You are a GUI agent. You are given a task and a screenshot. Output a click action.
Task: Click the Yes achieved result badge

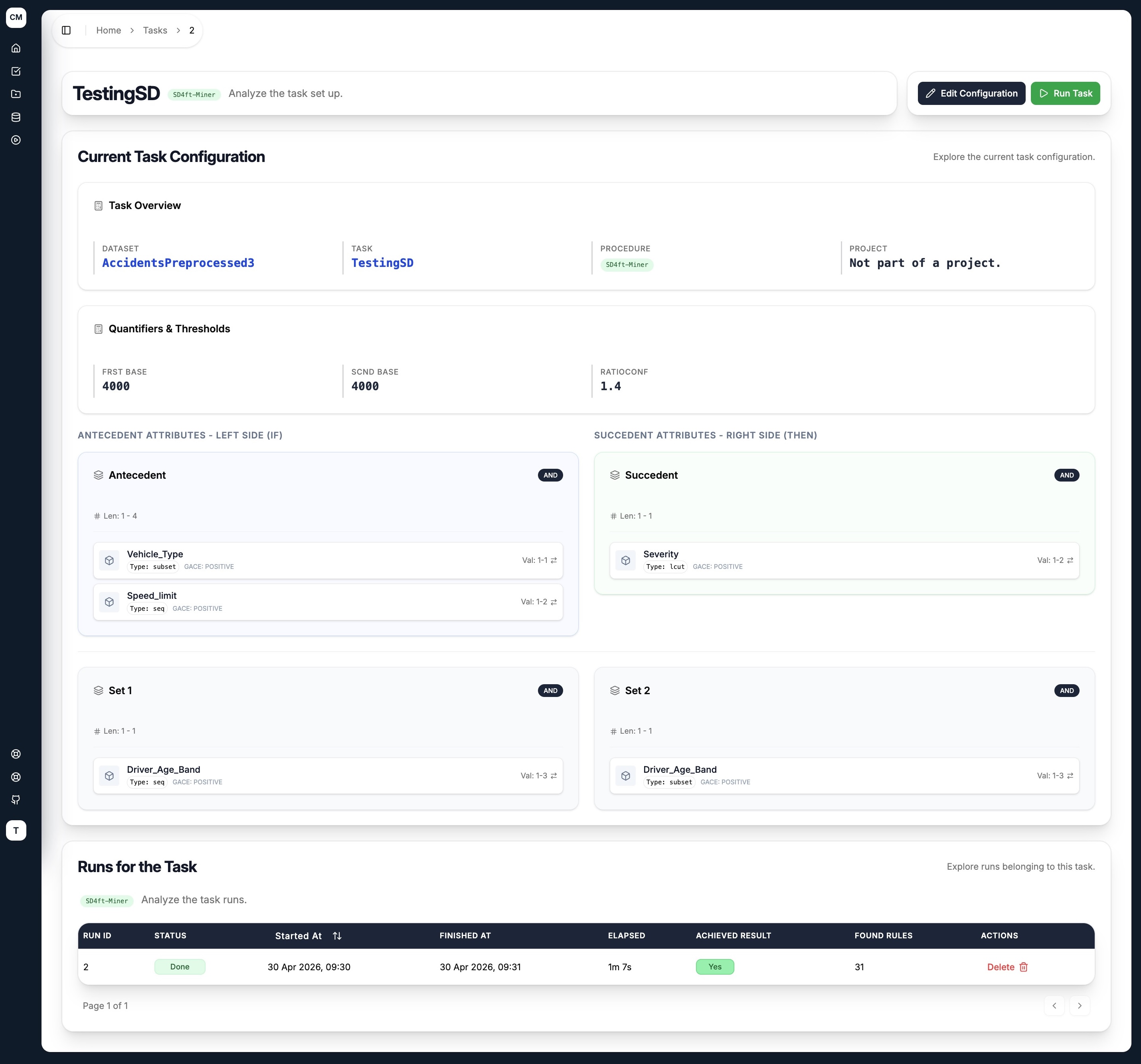(714, 967)
